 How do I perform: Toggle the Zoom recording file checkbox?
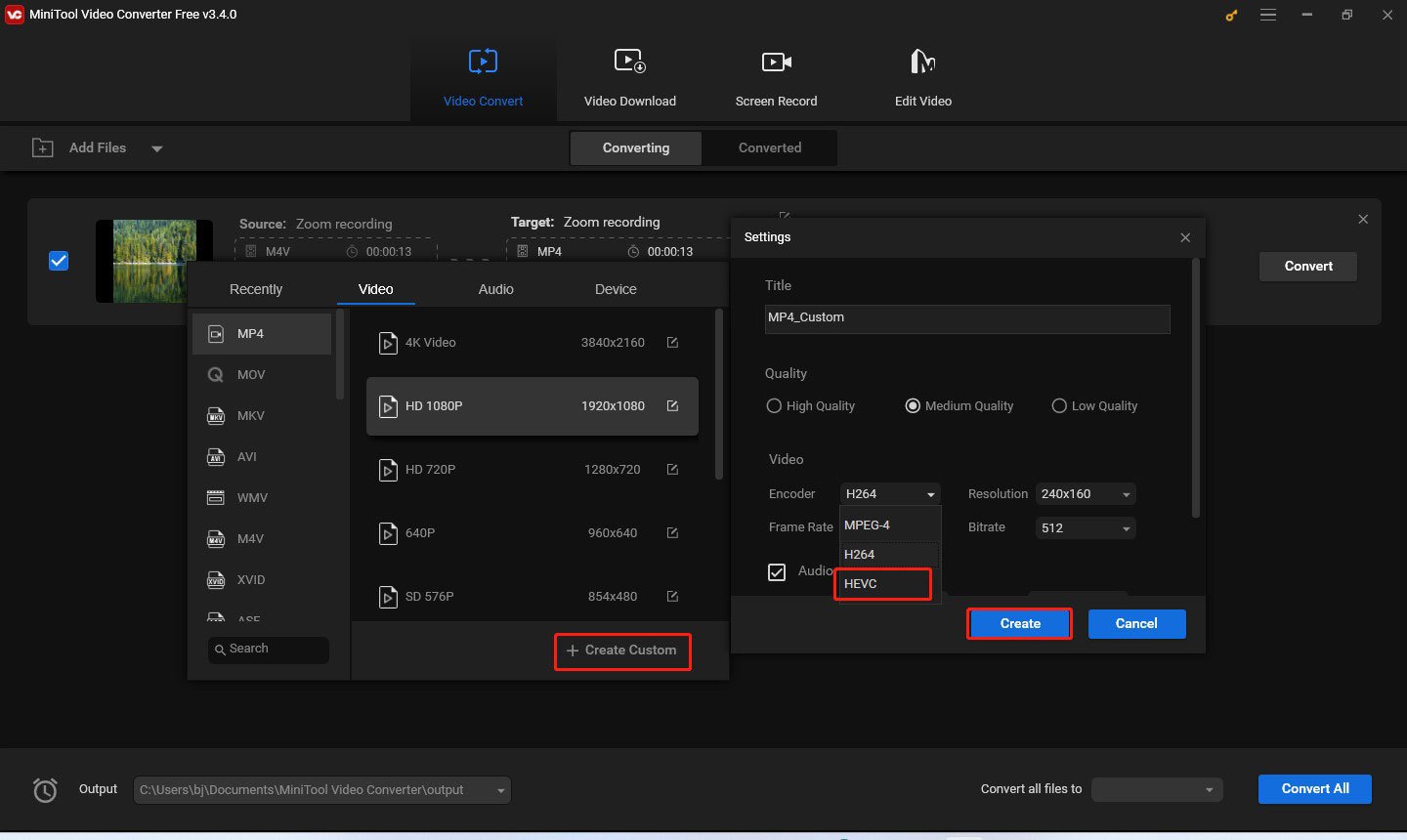(x=59, y=261)
